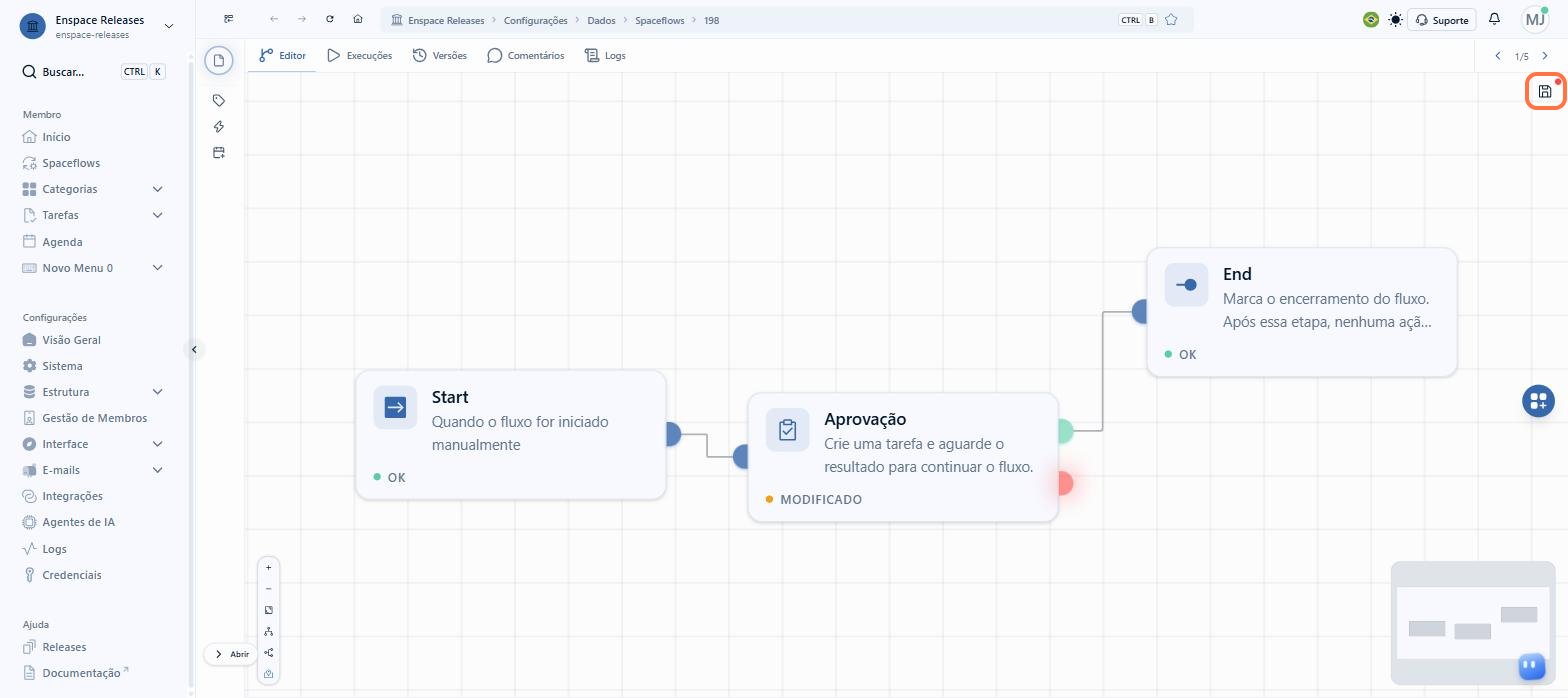
Task: Click the Suporte button
Action: (1442, 20)
